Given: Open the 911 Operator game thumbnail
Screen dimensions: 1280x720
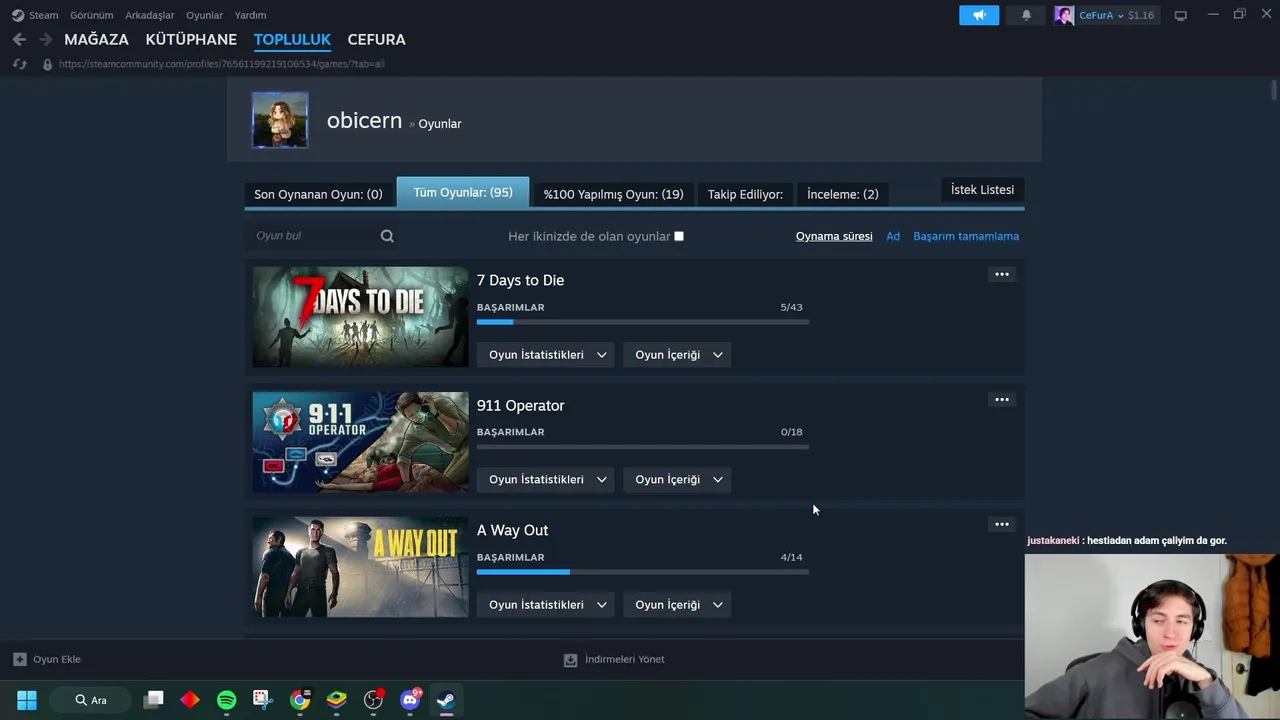Looking at the screenshot, I should [360, 442].
